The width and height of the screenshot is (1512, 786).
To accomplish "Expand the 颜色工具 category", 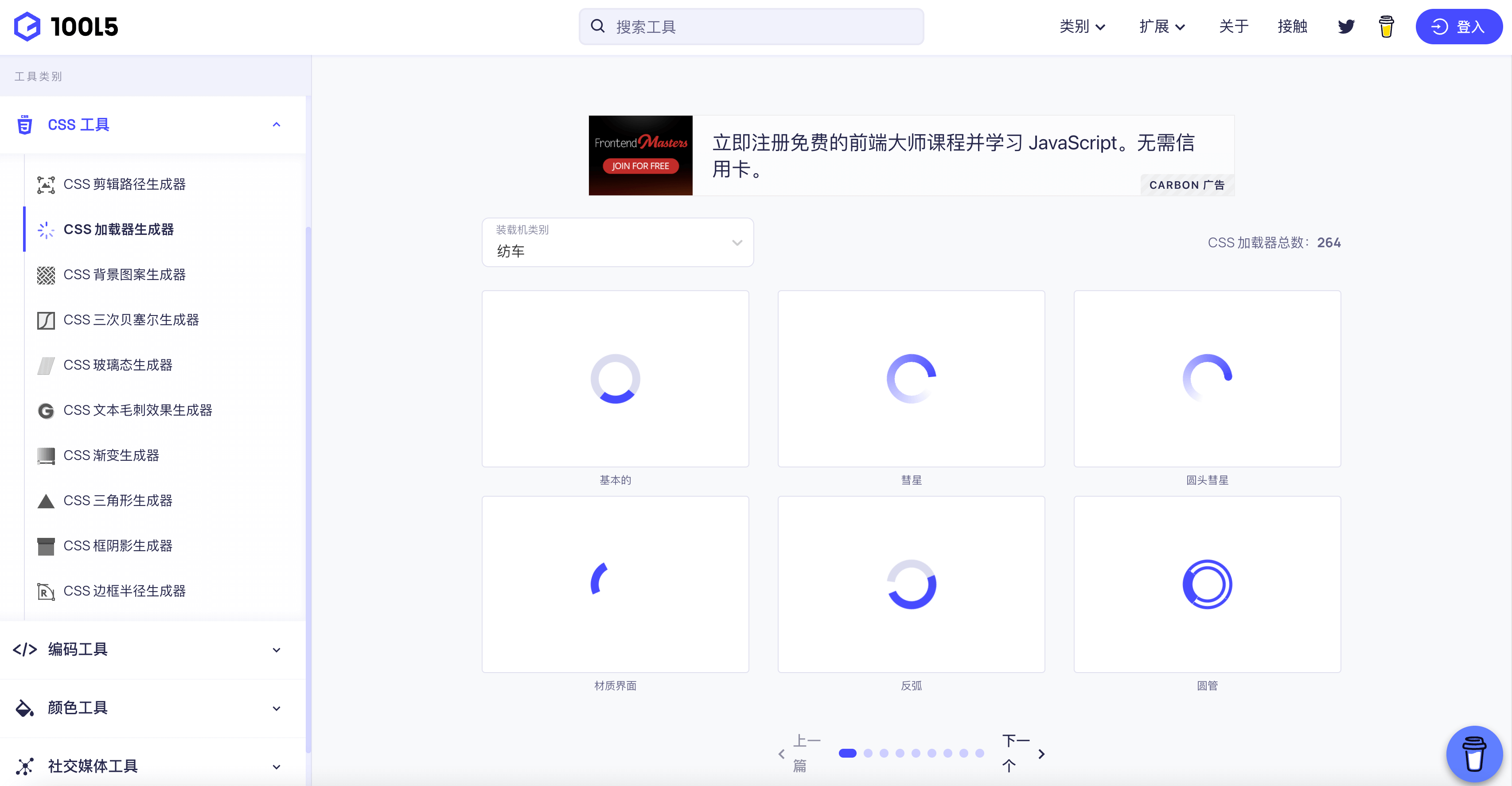I will [277, 708].
